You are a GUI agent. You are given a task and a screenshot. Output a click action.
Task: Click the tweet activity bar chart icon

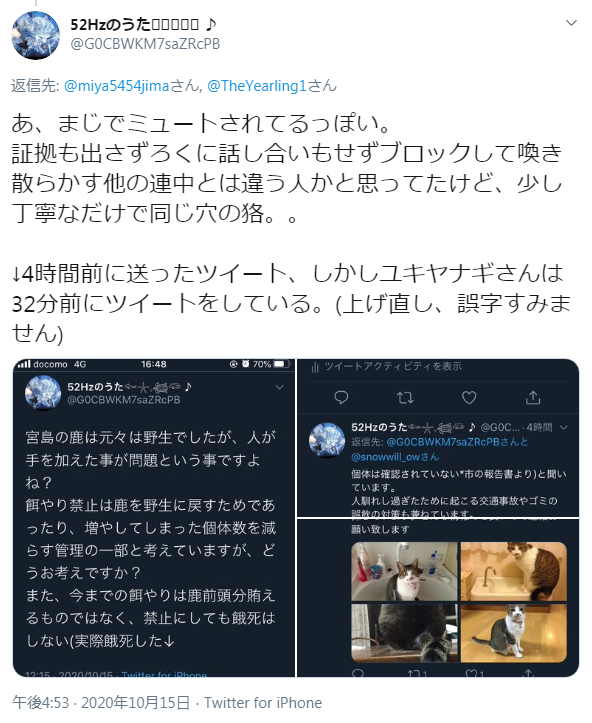pyautogui.click(x=315, y=367)
